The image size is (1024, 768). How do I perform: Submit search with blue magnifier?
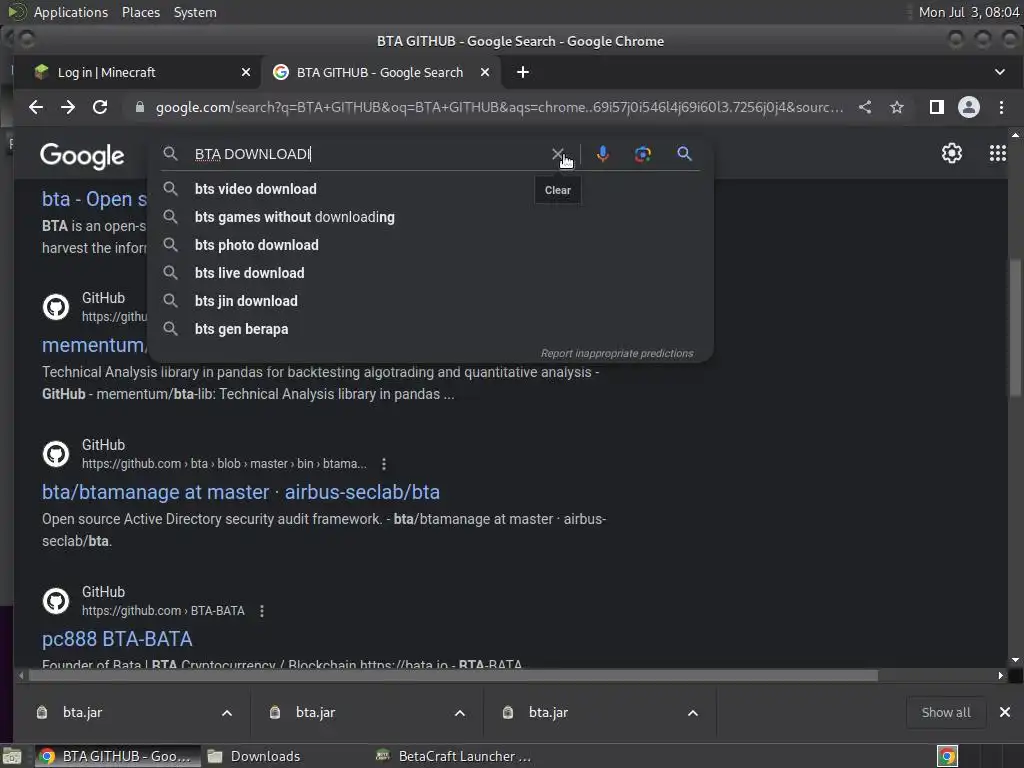[x=684, y=154]
